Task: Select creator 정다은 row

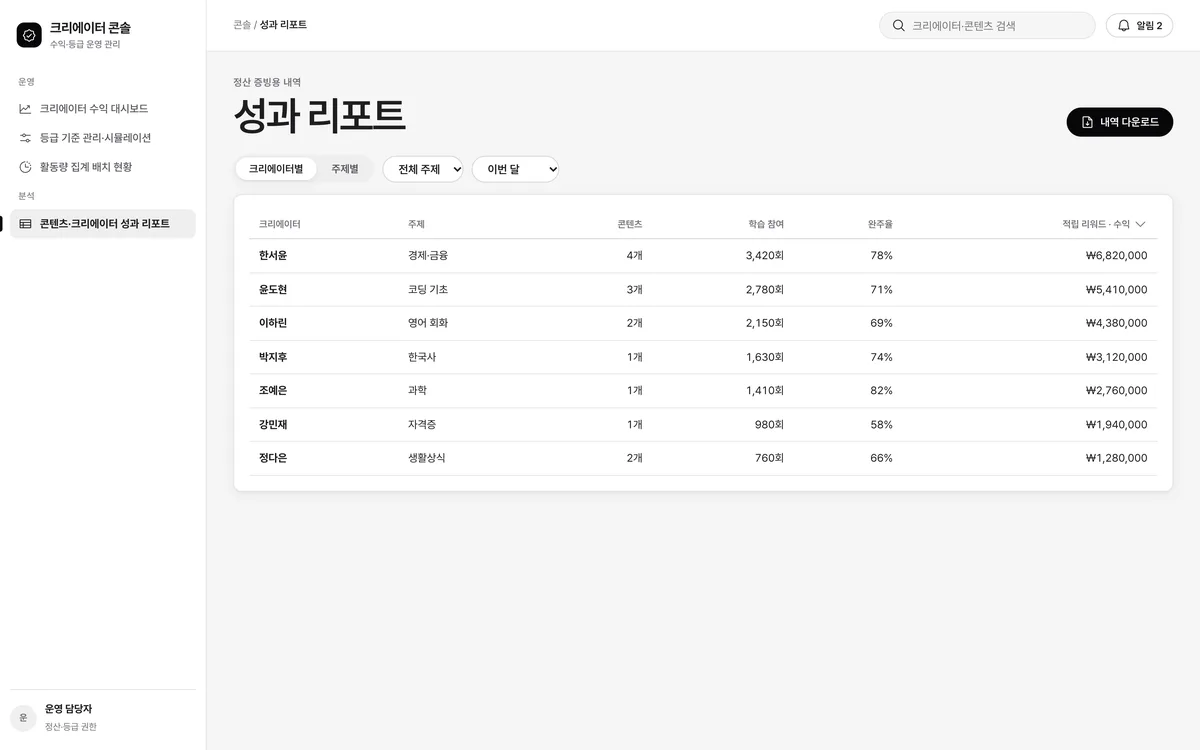Action: pos(703,458)
